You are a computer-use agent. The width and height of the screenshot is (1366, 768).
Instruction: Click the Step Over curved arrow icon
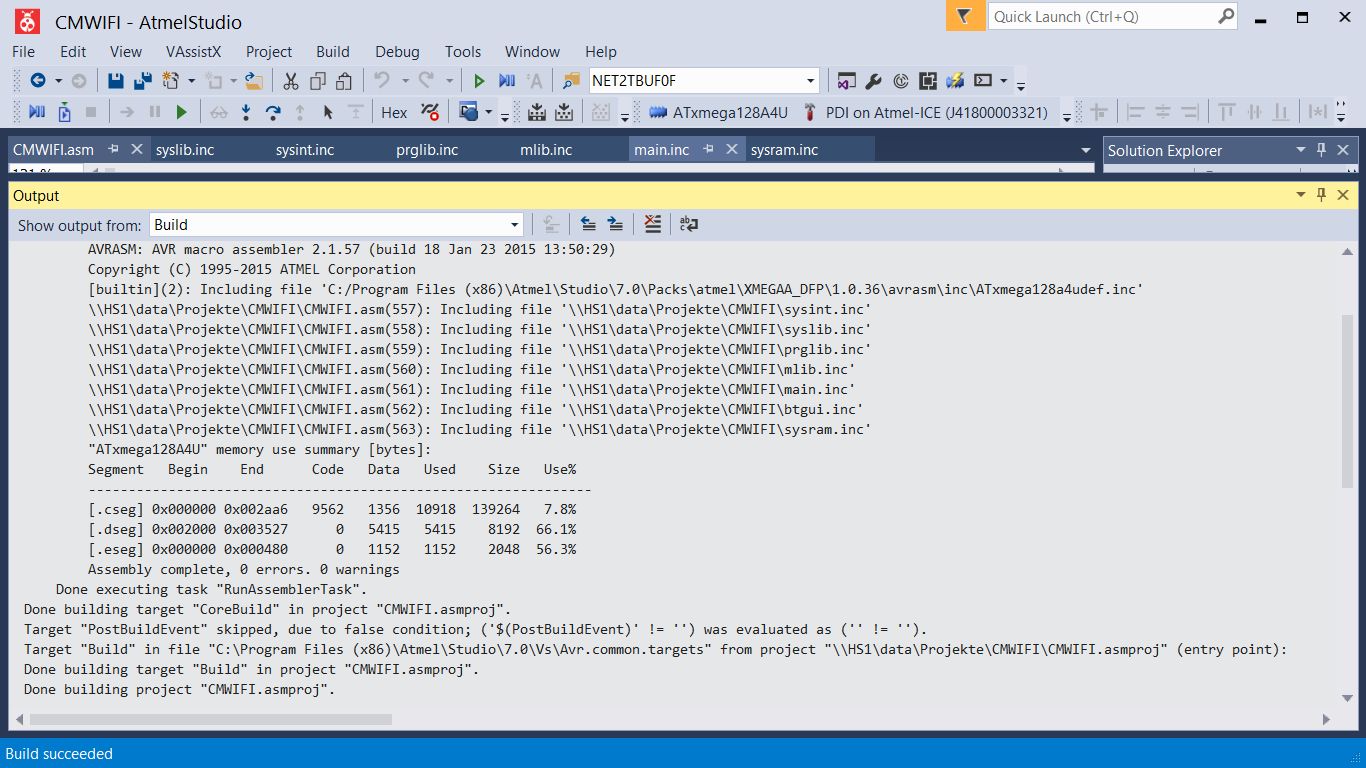273,112
